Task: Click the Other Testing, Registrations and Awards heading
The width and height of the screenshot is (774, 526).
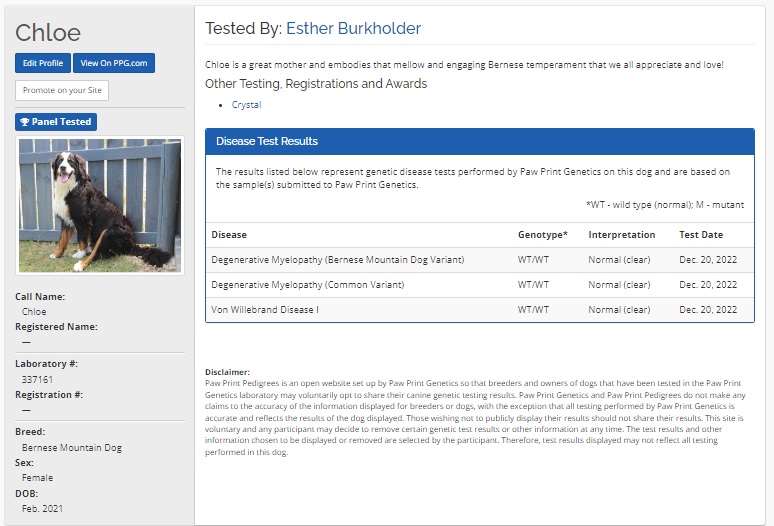Action: pyautogui.click(x=316, y=84)
